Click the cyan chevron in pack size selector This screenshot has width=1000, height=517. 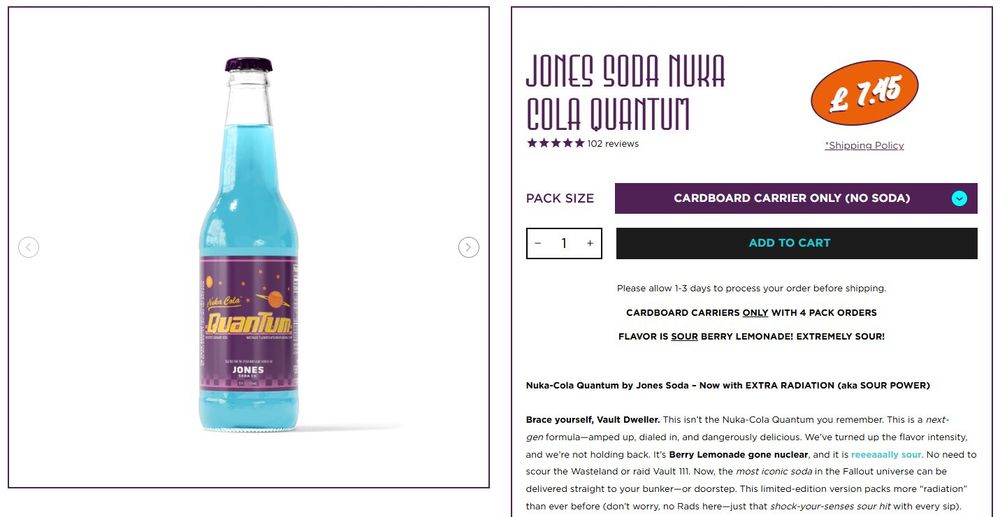pyautogui.click(x=959, y=198)
